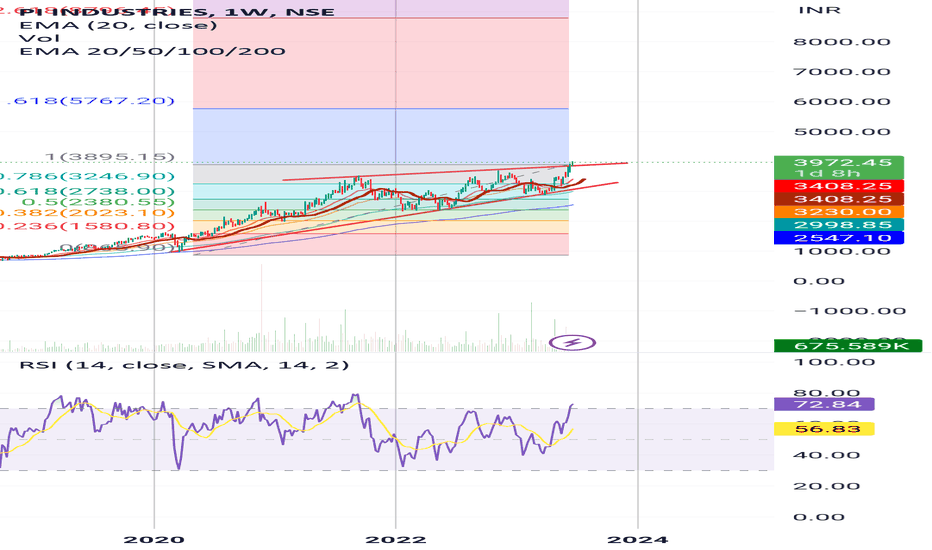Click the orange 3230.00 price tag
932x550 pixels.
coord(839,212)
